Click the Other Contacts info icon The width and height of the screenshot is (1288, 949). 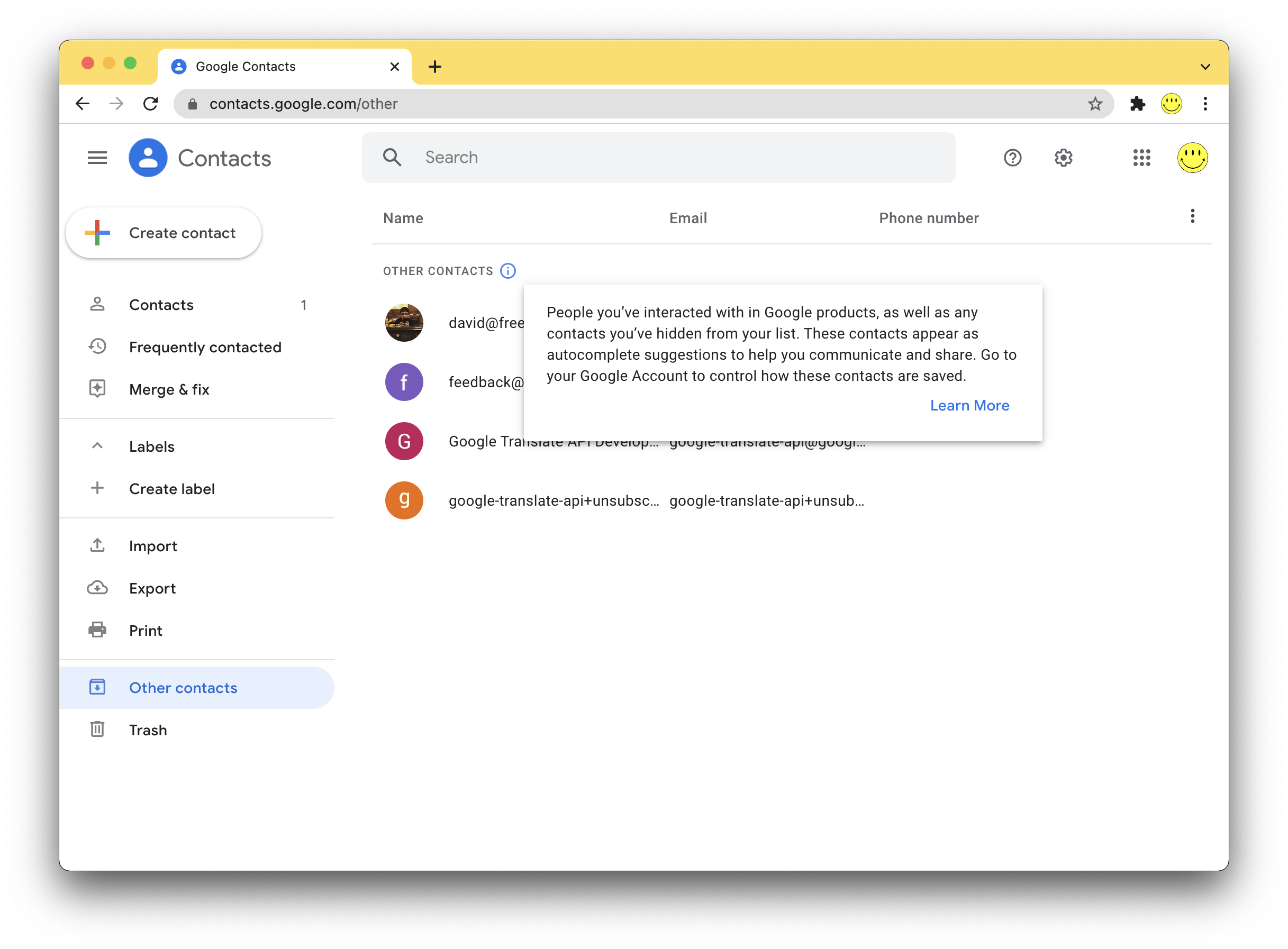508,270
